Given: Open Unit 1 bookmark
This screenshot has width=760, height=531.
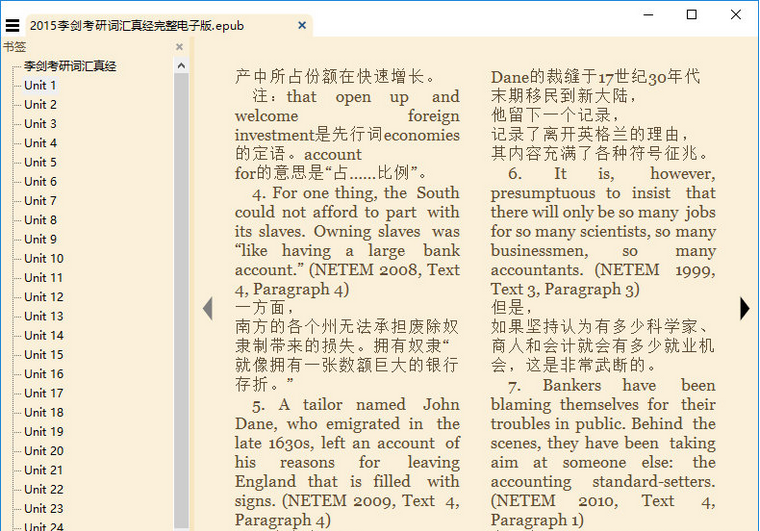Looking at the screenshot, I should click(40, 85).
